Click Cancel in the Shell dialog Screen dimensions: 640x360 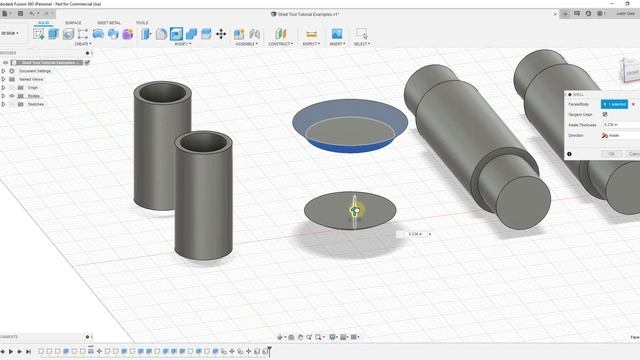click(633, 154)
